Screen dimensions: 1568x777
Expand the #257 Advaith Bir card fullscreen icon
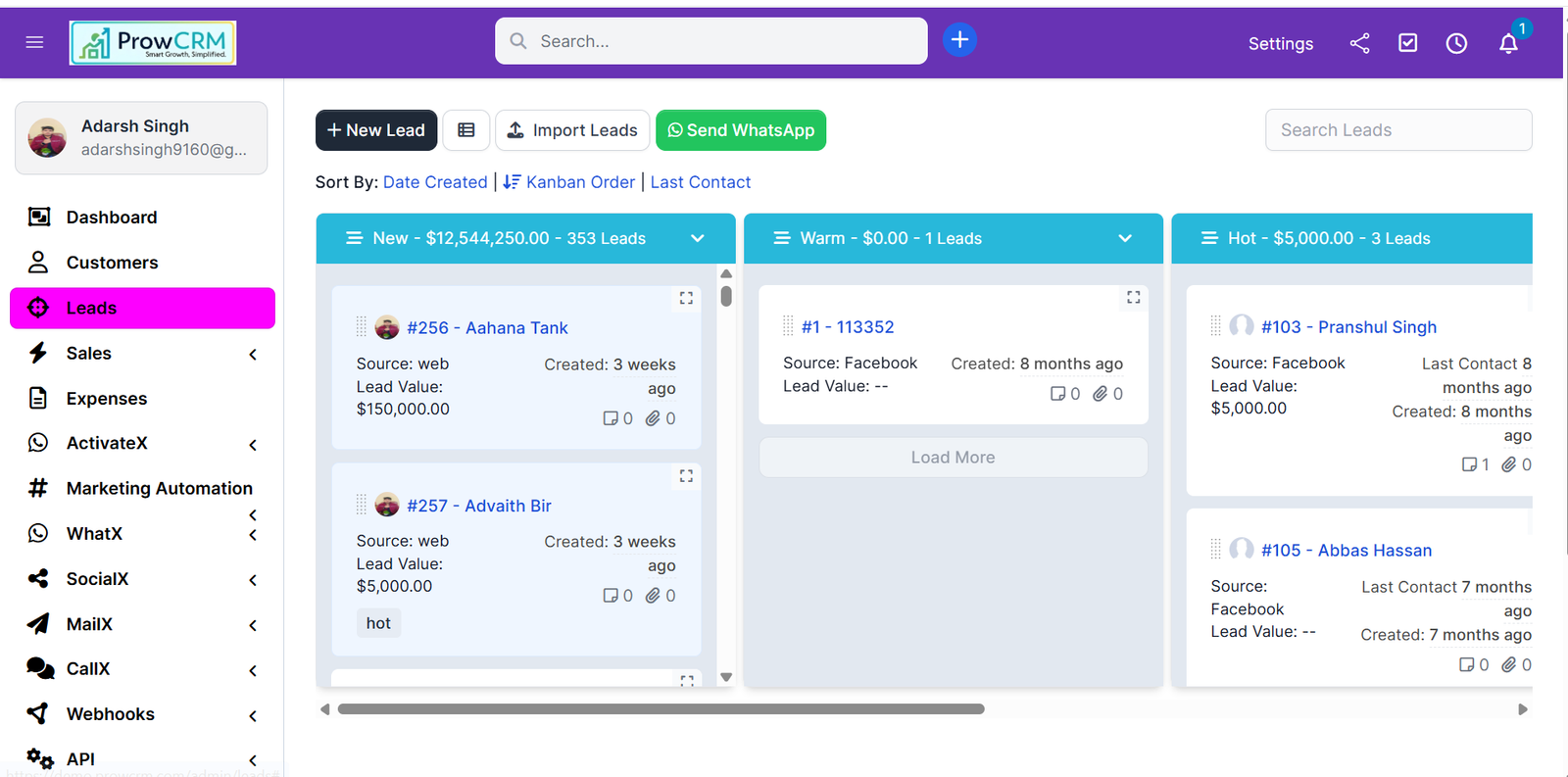pyautogui.click(x=686, y=476)
